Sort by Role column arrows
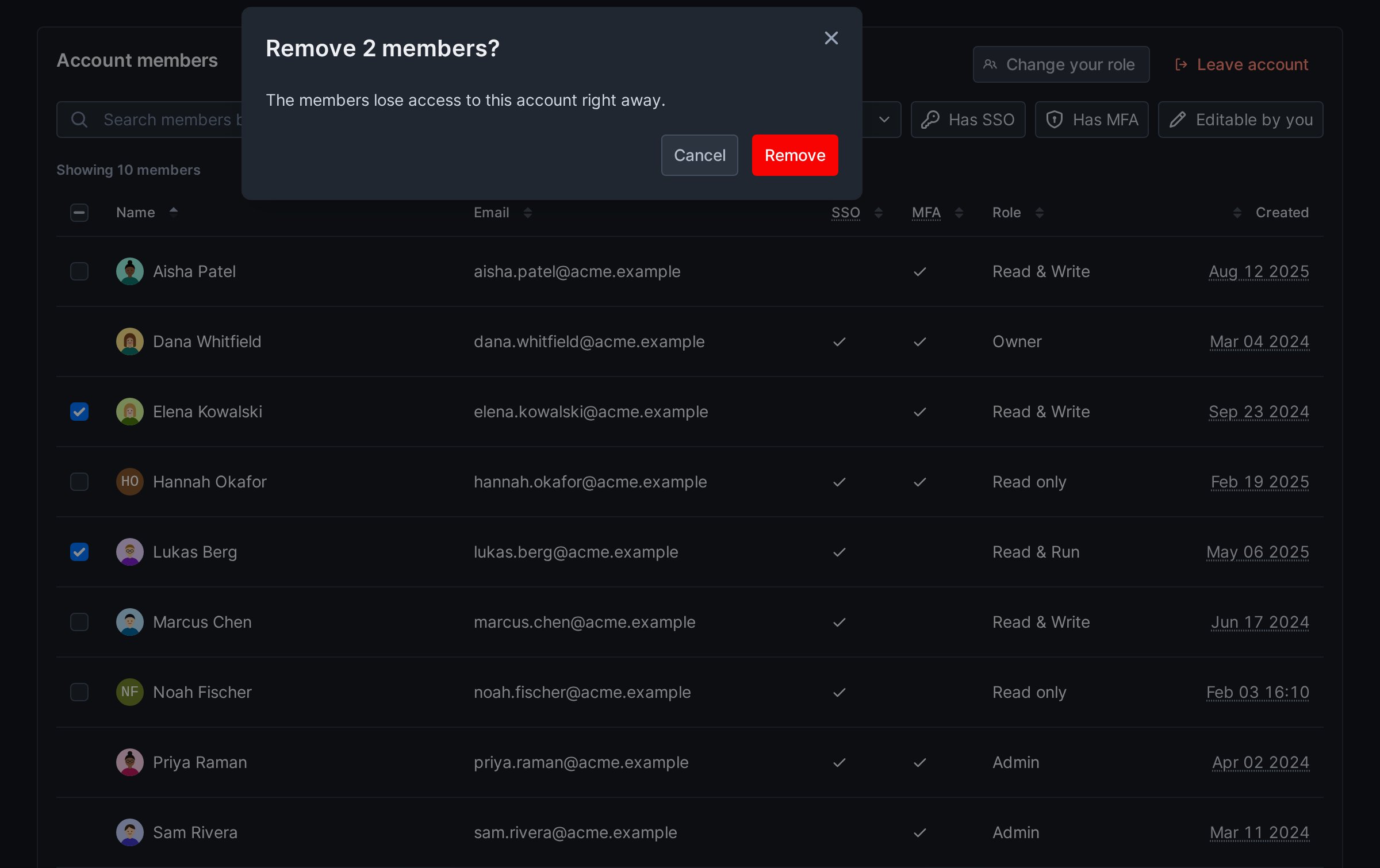The image size is (1380, 868). 1039,213
